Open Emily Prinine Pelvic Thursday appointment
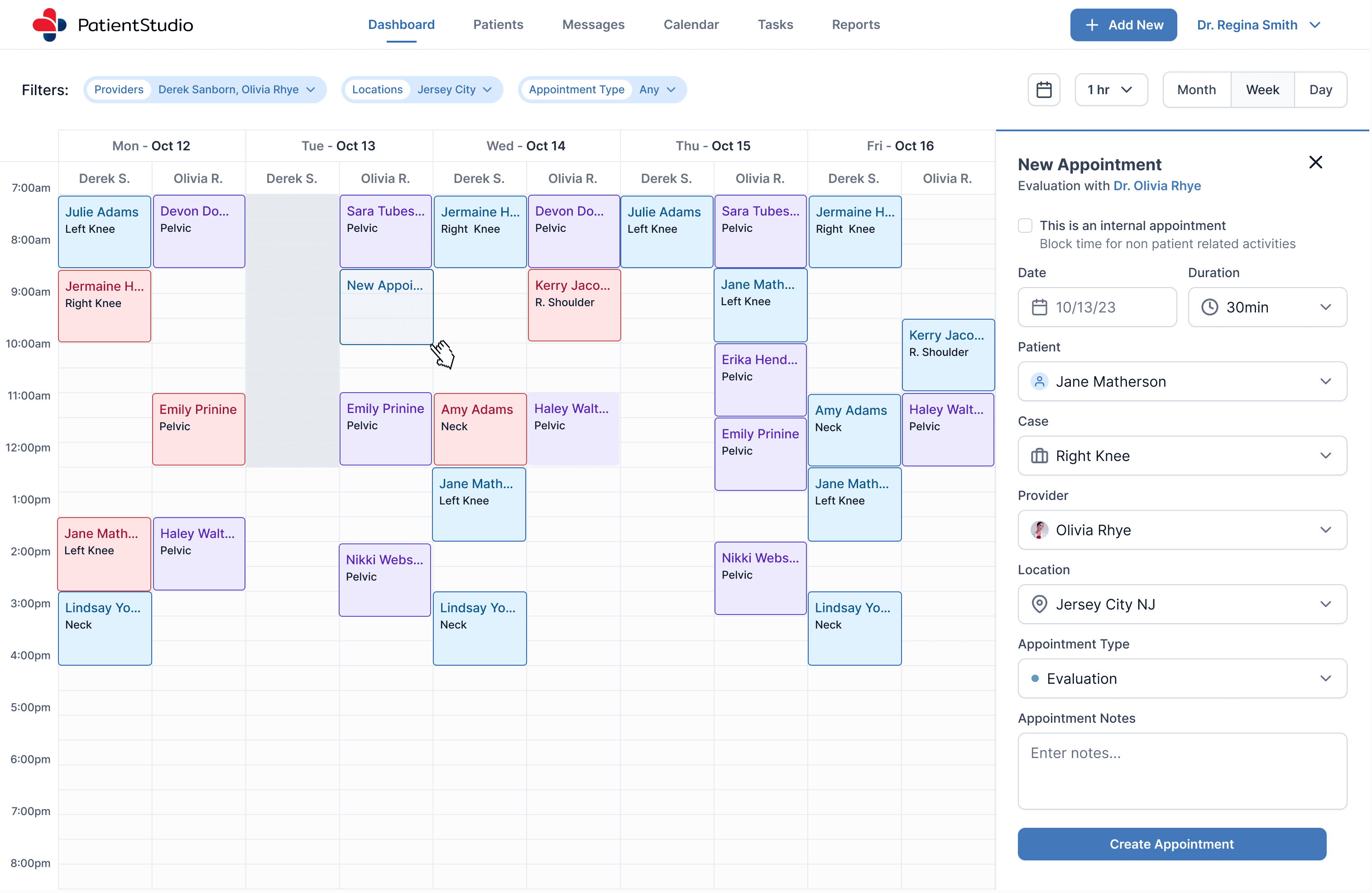The image size is (1372, 893). click(x=760, y=454)
